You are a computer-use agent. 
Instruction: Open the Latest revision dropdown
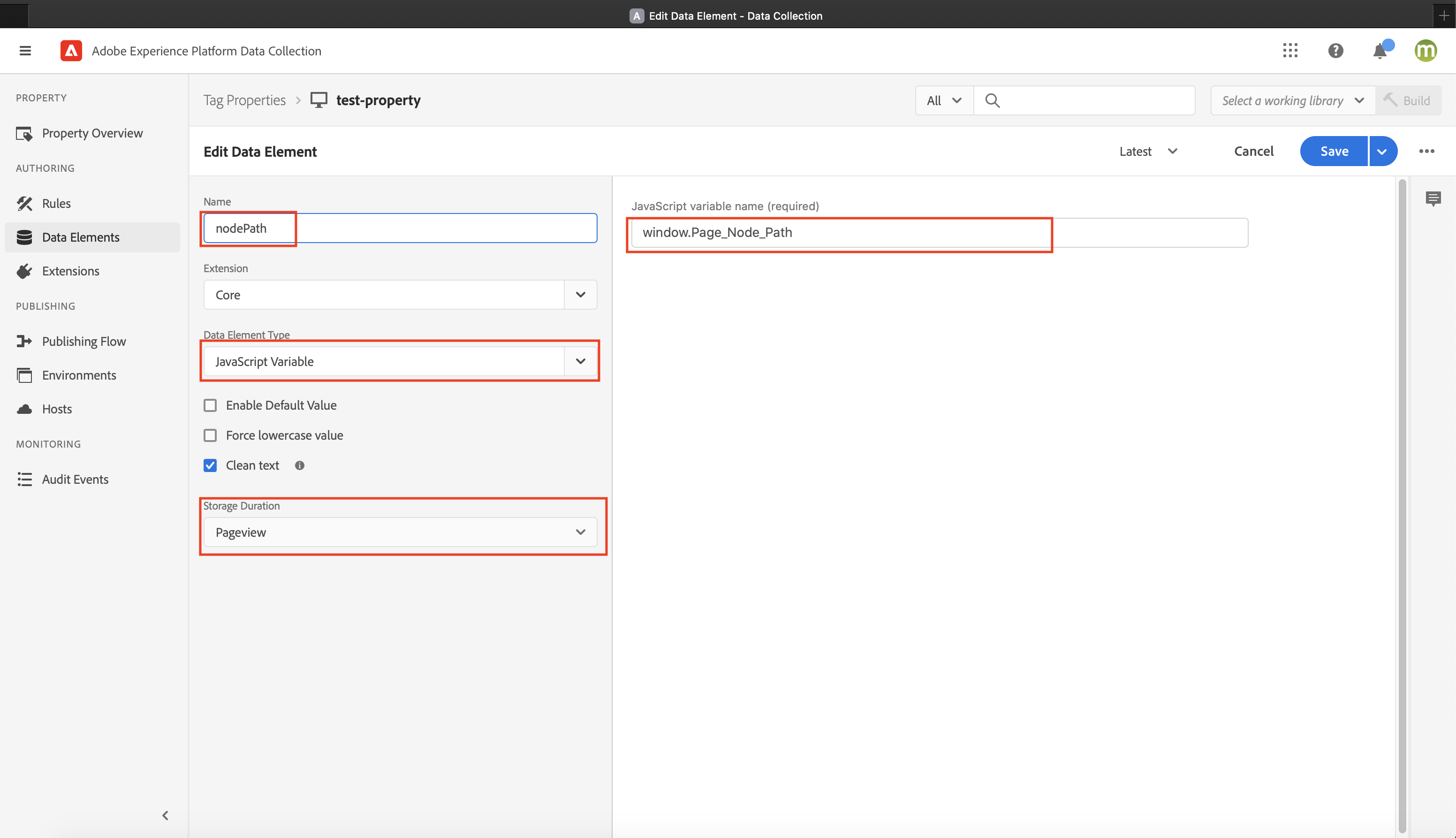[x=1148, y=152]
